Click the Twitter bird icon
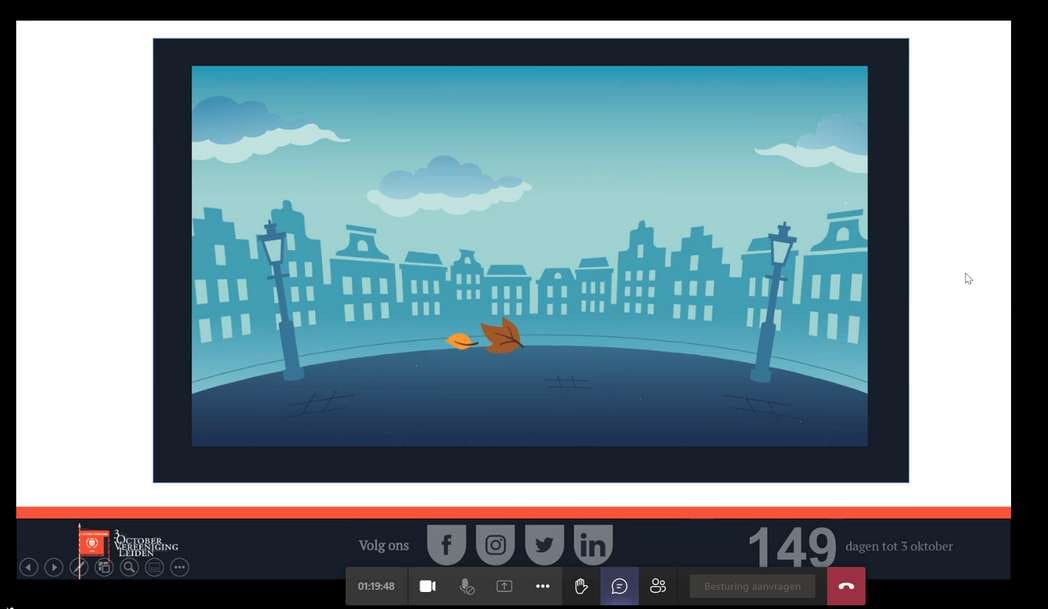The image size is (1048, 609). (x=544, y=545)
